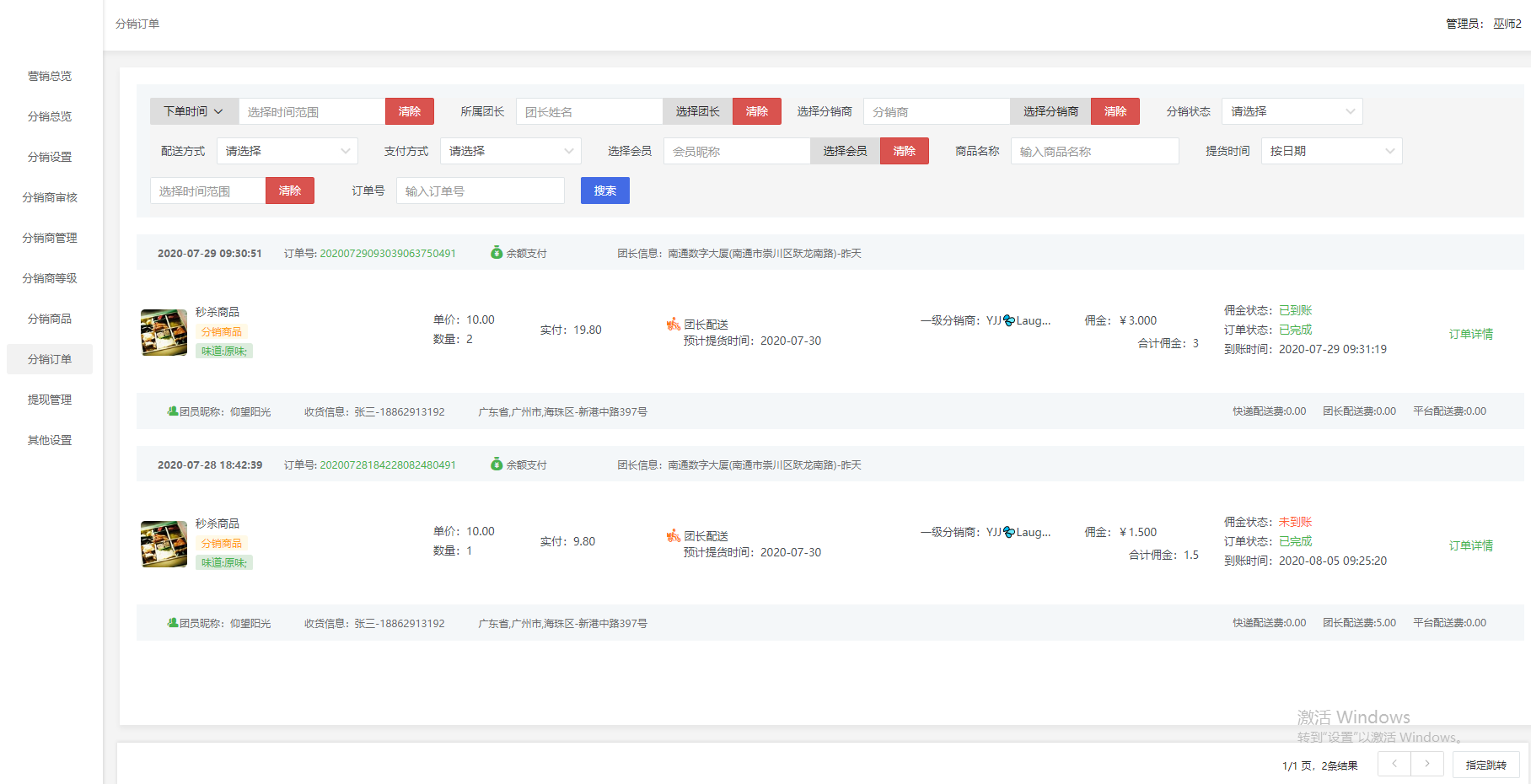Open the 下单时间 dropdown selector
The width and height of the screenshot is (1531, 784).
click(194, 111)
